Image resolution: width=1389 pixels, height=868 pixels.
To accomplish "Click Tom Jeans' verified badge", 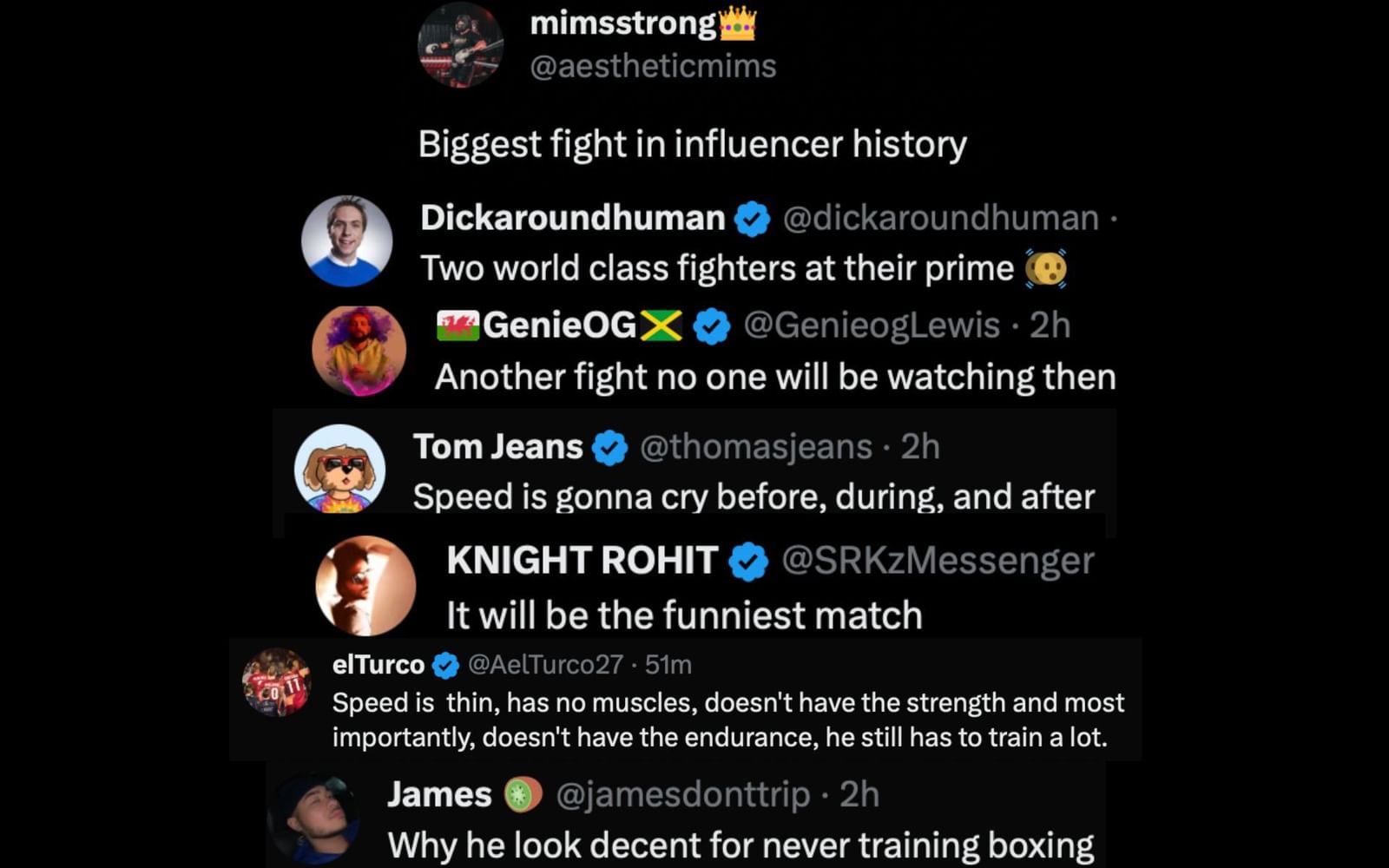I will point(608,448).
